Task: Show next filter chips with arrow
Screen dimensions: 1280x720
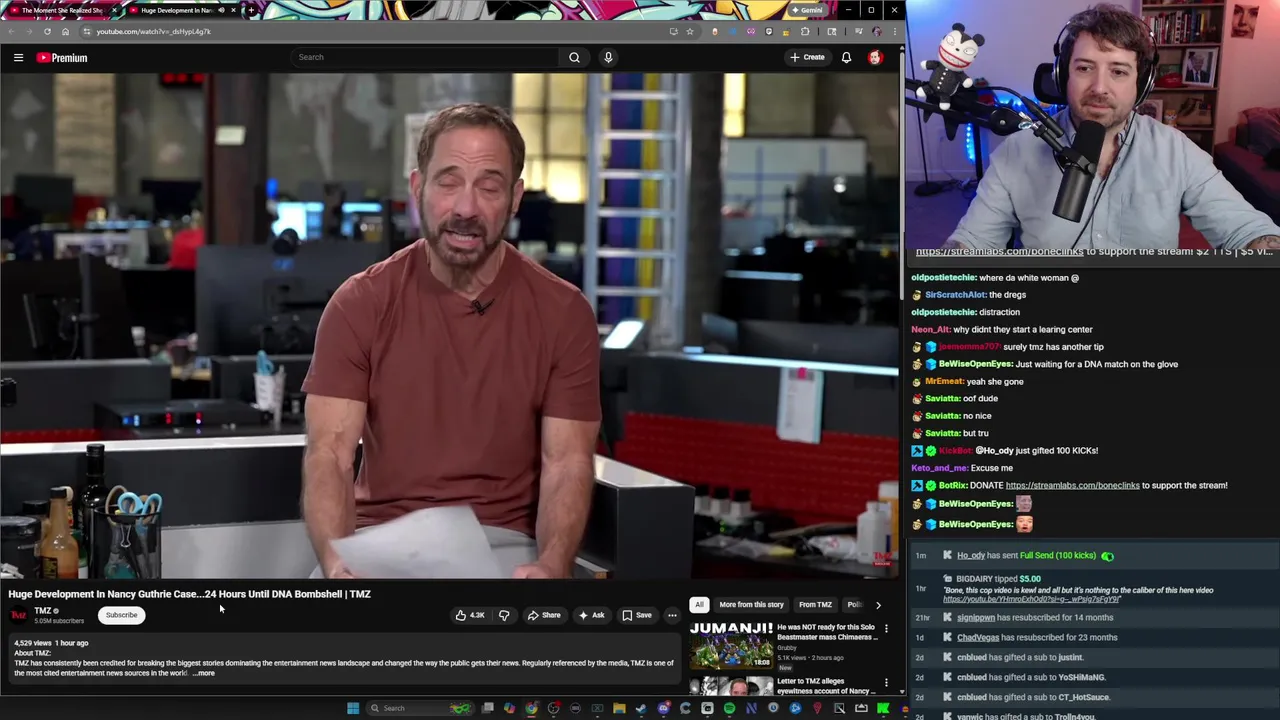Action: click(x=878, y=604)
